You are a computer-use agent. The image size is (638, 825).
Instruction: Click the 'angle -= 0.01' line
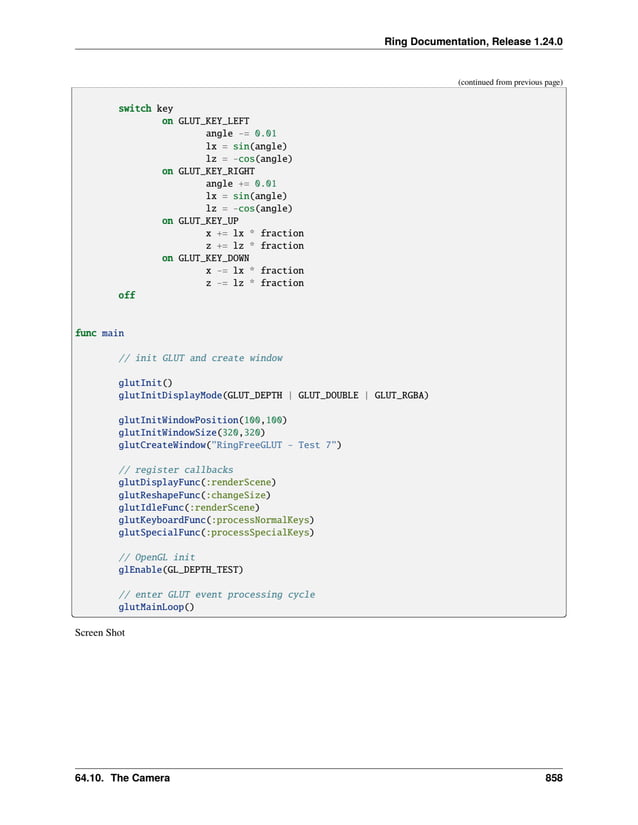coord(241,134)
